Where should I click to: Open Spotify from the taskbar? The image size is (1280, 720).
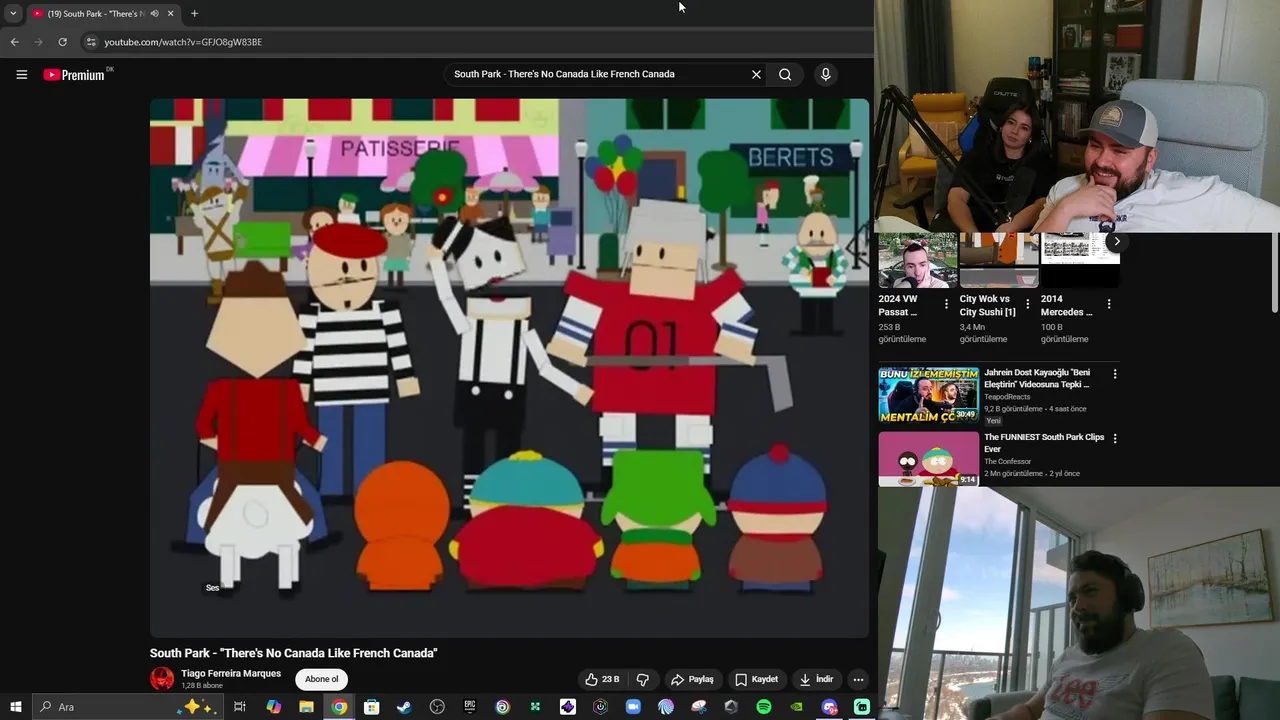pos(764,707)
